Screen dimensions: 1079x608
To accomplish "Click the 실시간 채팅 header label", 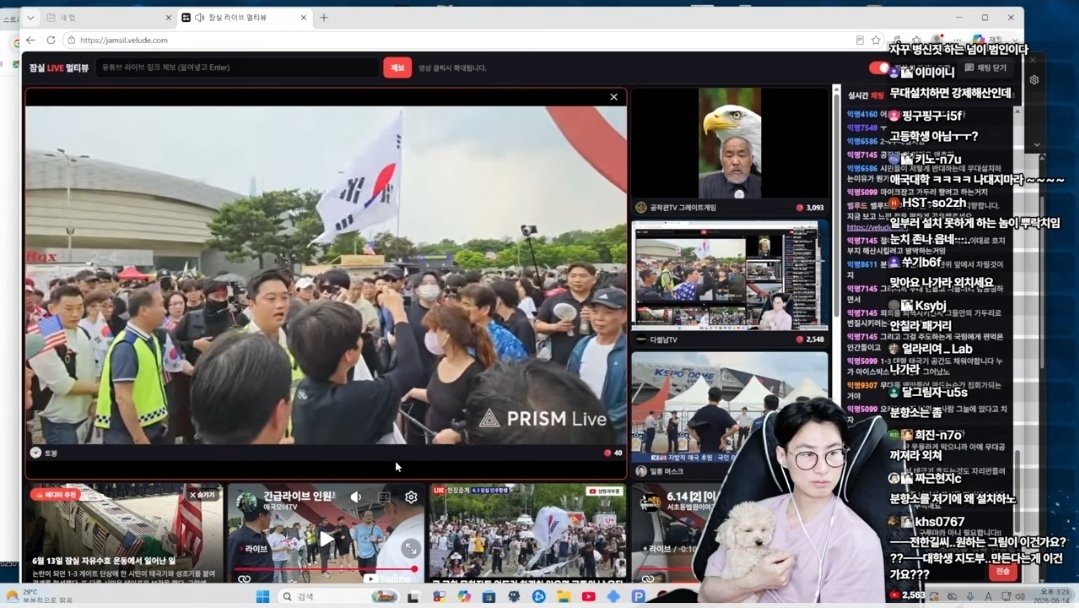I will [866, 96].
